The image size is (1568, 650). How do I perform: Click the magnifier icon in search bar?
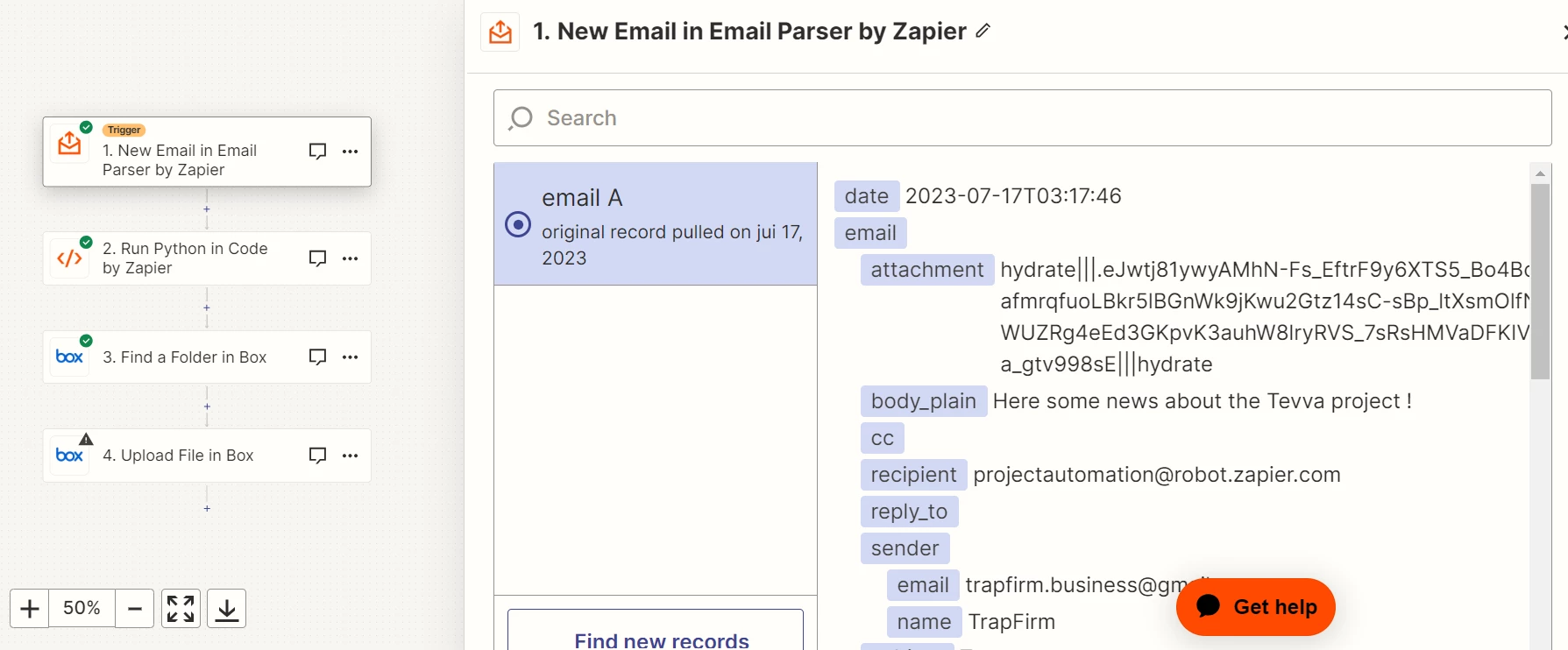[521, 117]
